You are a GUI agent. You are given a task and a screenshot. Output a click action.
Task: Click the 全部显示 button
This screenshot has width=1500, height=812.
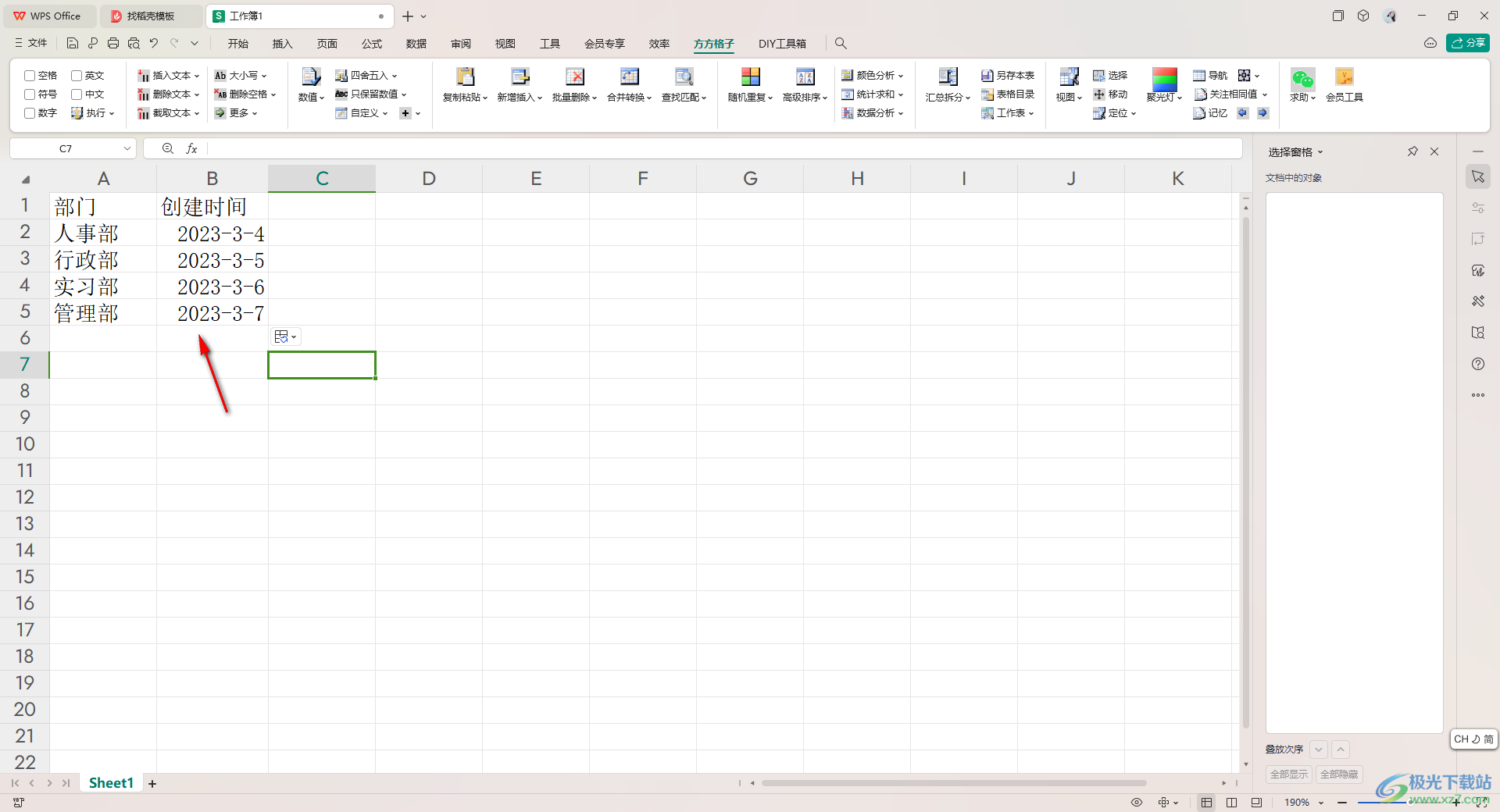(x=1289, y=775)
